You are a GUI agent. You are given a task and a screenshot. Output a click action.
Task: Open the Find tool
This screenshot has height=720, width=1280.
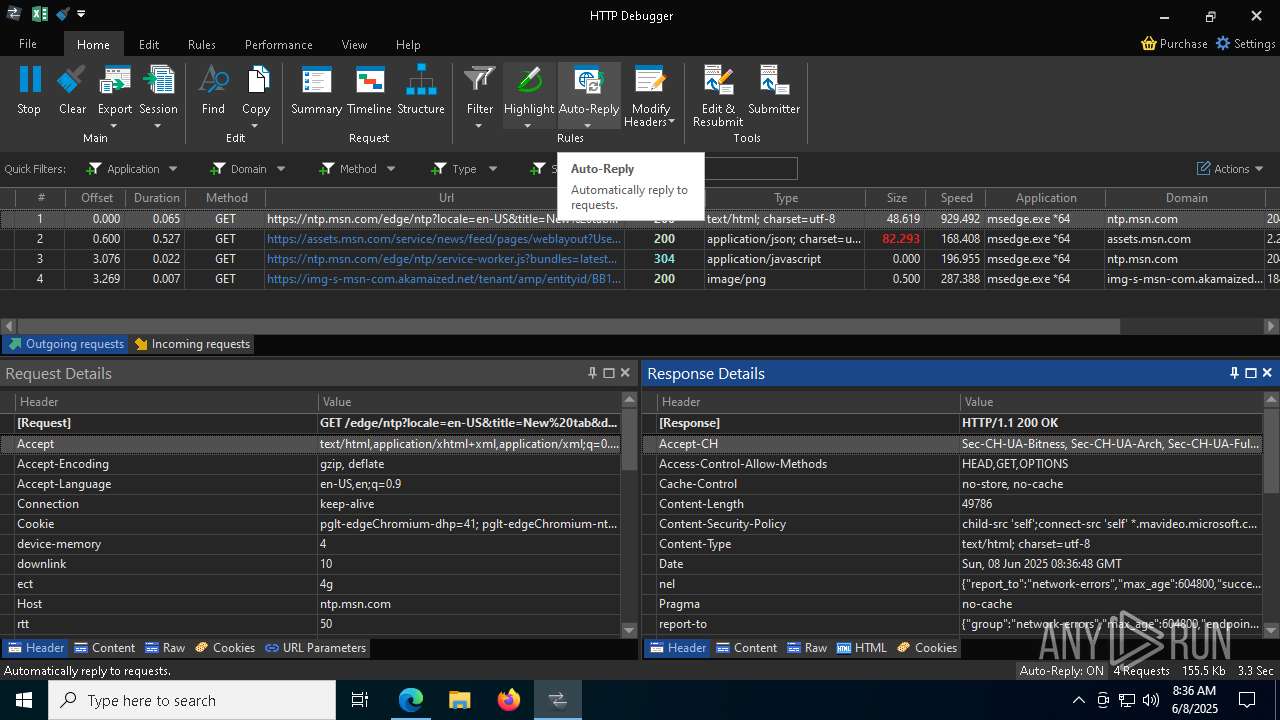tap(213, 90)
